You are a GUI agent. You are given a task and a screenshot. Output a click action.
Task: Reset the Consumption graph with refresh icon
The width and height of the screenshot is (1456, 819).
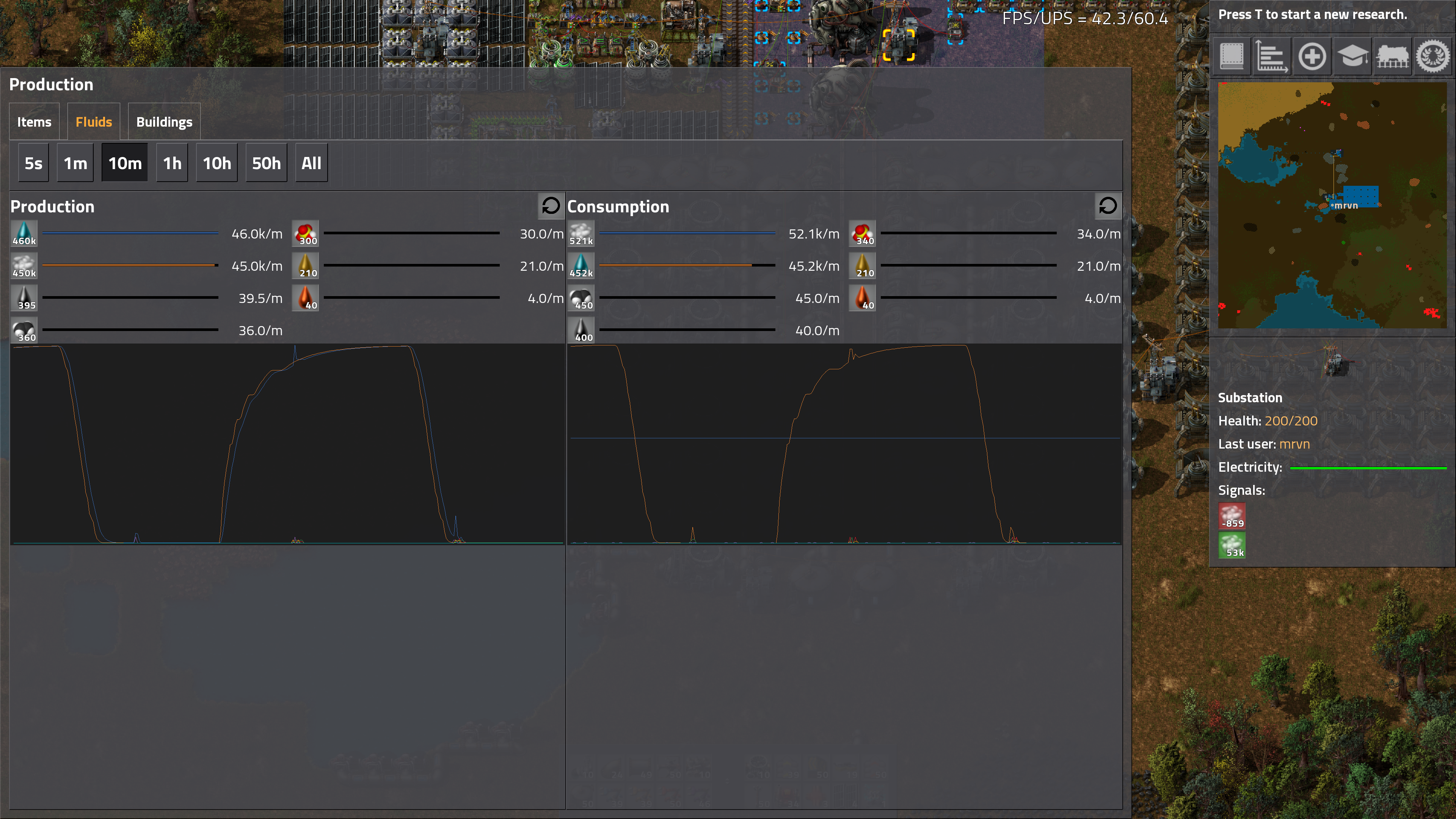[1108, 206]
